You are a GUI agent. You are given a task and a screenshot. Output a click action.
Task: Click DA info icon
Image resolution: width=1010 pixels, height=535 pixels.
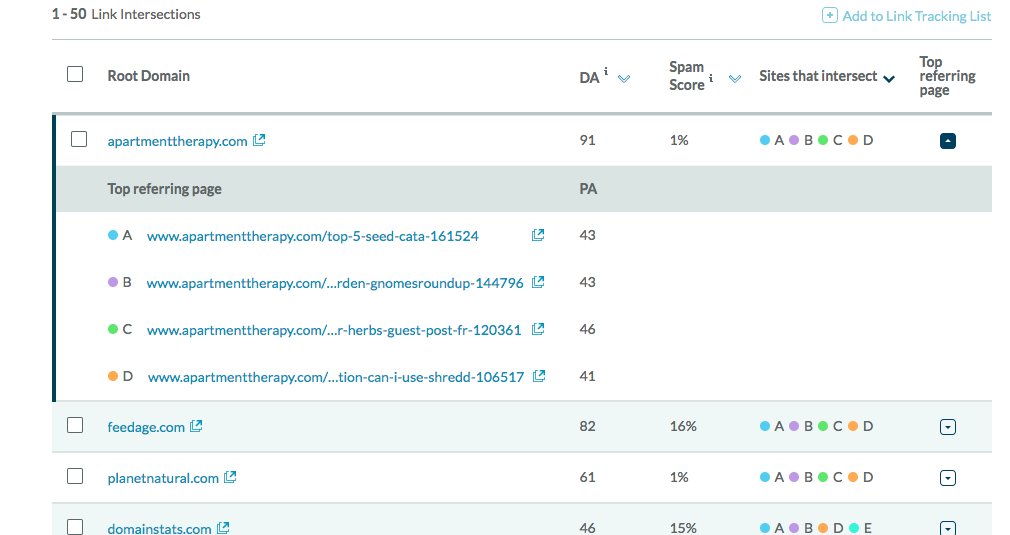pos(605,71)
